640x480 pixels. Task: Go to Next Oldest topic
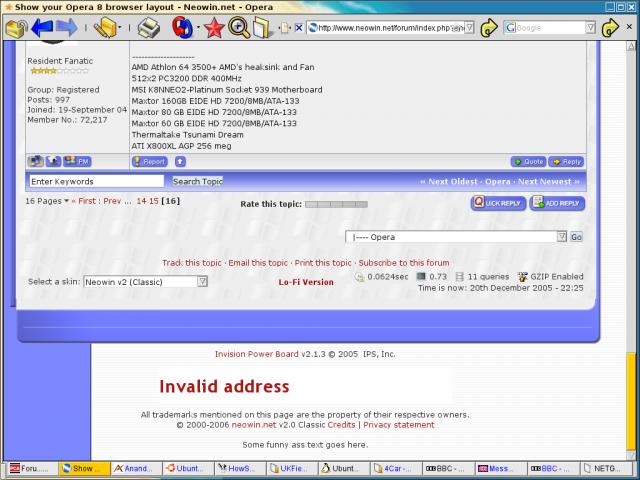453,182
